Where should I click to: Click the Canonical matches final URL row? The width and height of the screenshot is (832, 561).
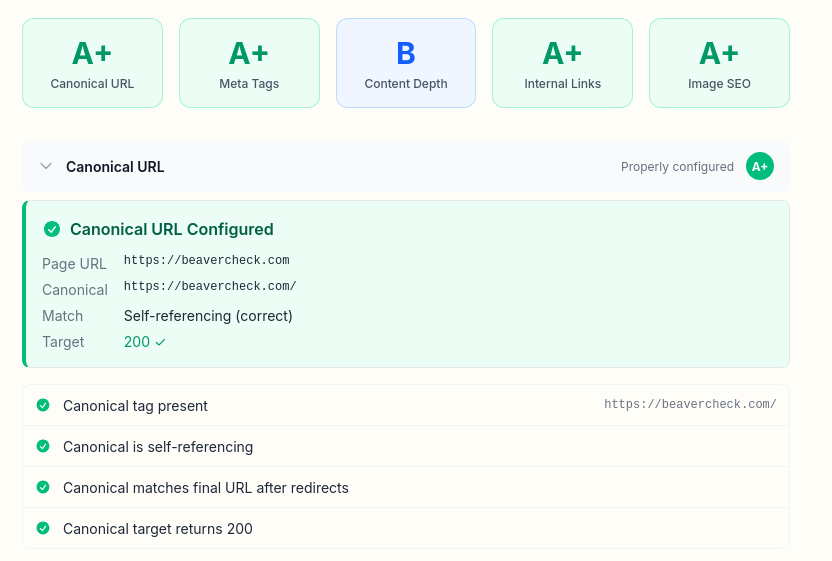pyautogui.click(x=205, y=488)
